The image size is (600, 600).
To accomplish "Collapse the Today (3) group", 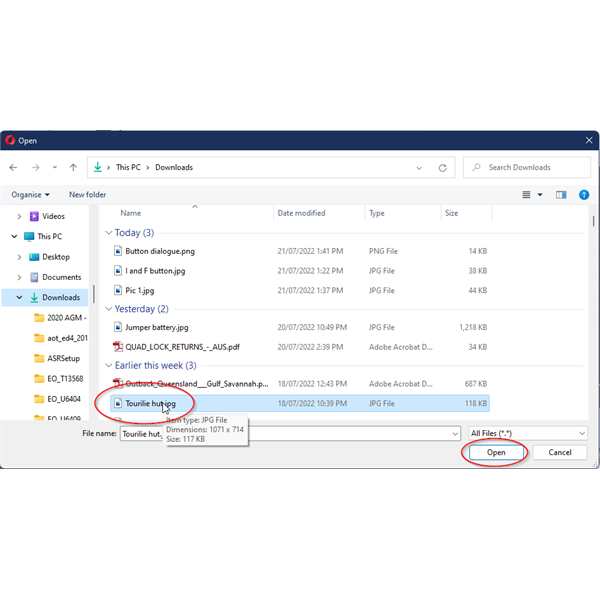I will 109,233.
